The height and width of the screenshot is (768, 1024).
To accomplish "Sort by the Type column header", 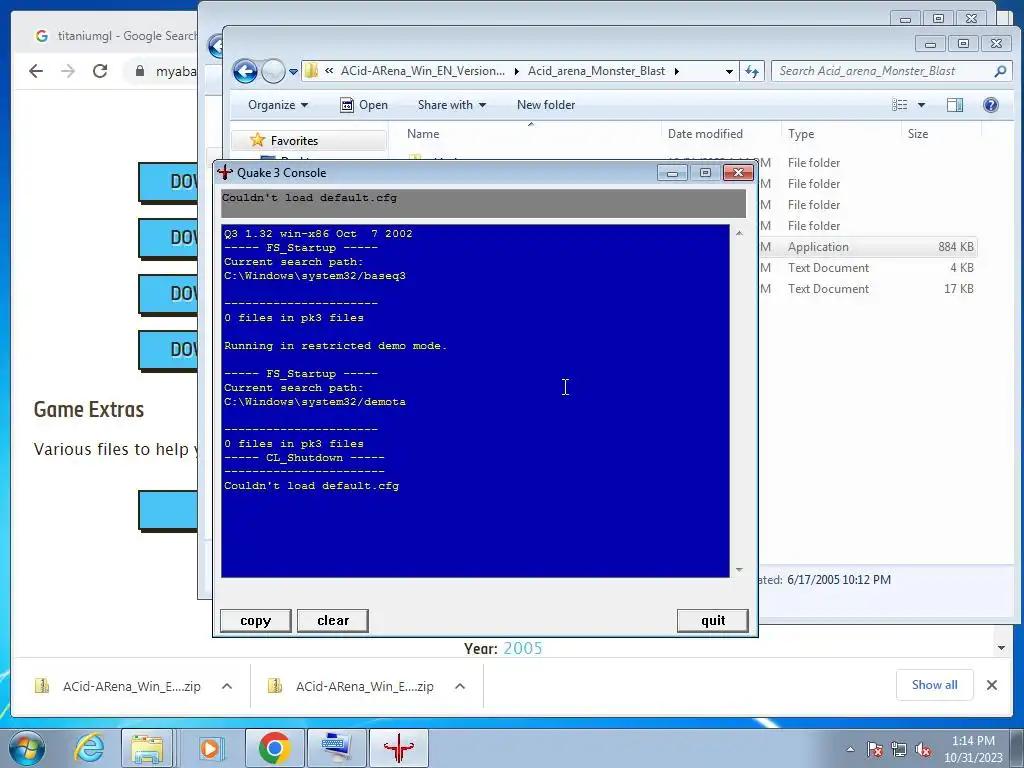I will tap(841, 134).
